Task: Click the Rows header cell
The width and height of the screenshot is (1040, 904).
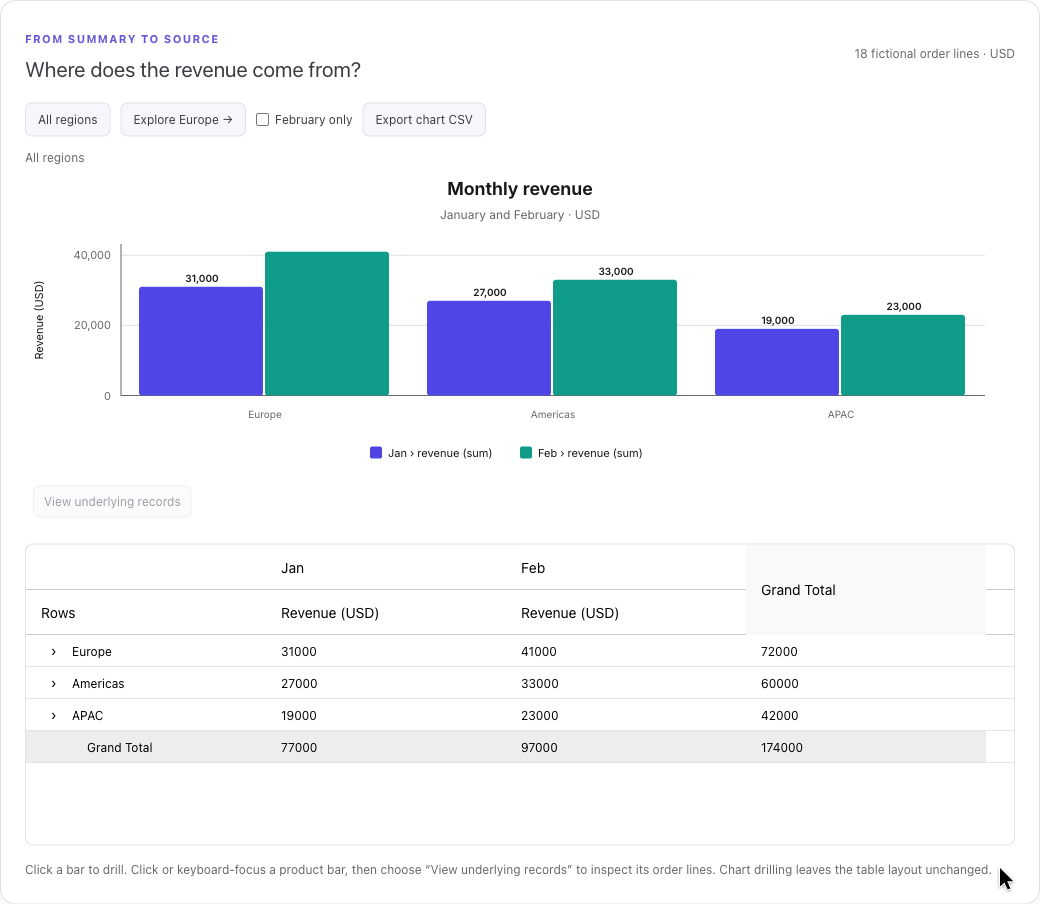Action: point(58,613)
